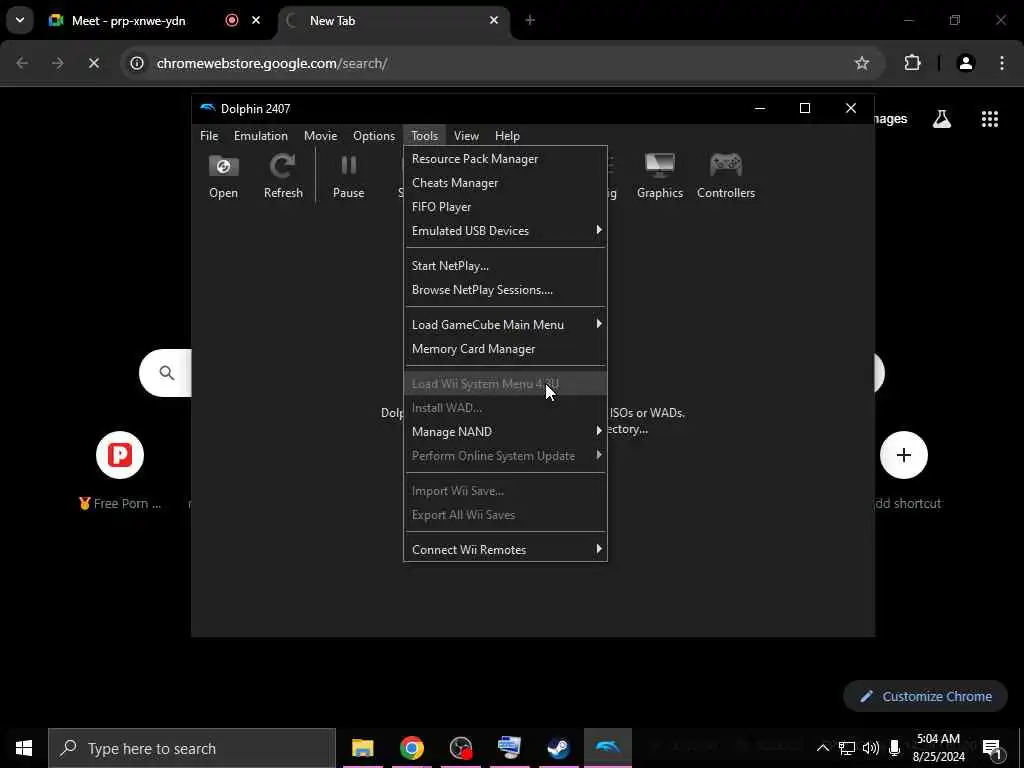The image size is (1024, 768).
Task: Click Chrome back navigation arrow
Action: click(x=22, y=63)
